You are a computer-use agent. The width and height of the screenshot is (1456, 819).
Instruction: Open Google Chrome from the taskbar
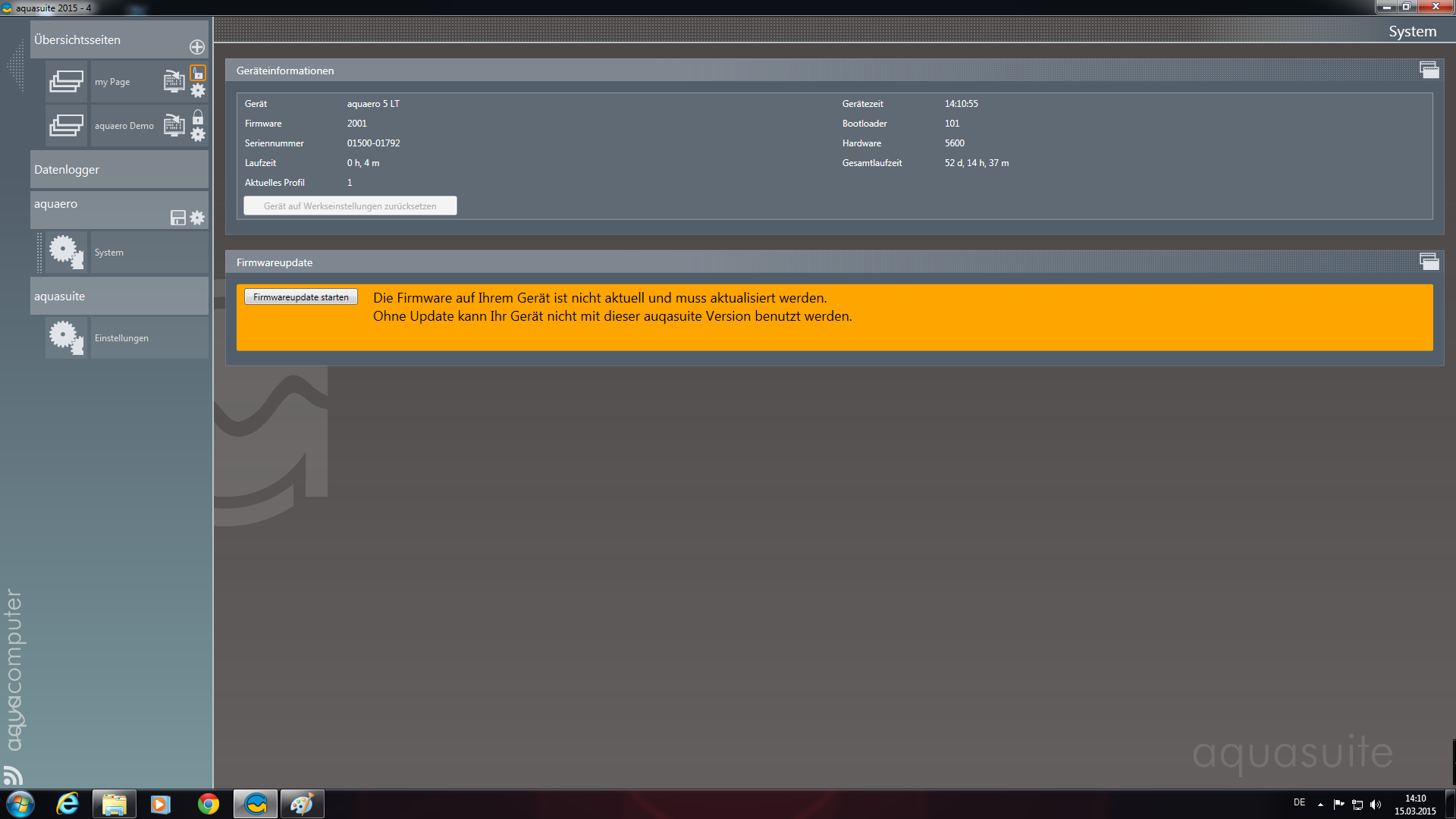tap(208, 804)
